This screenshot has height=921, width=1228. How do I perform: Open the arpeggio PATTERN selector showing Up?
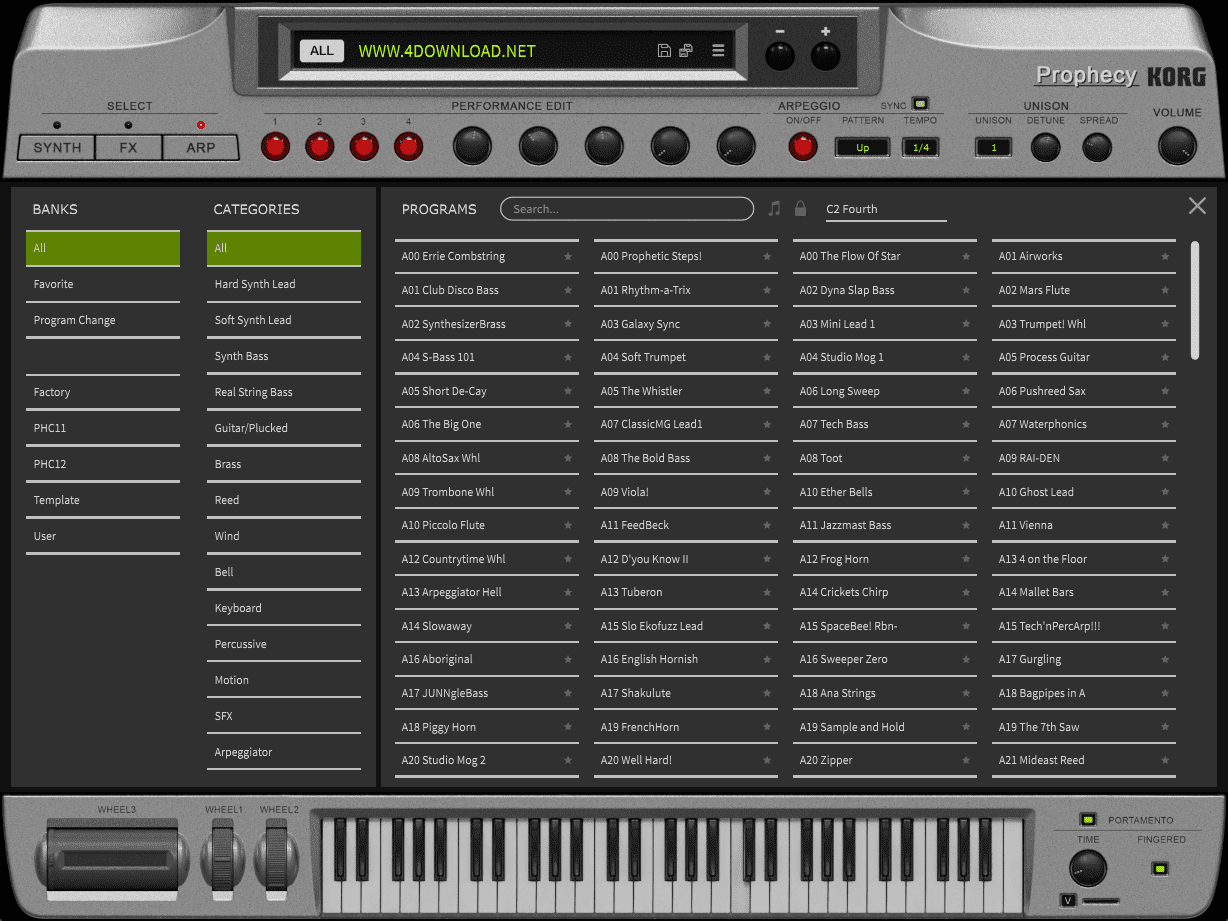[x=862, y=147]
